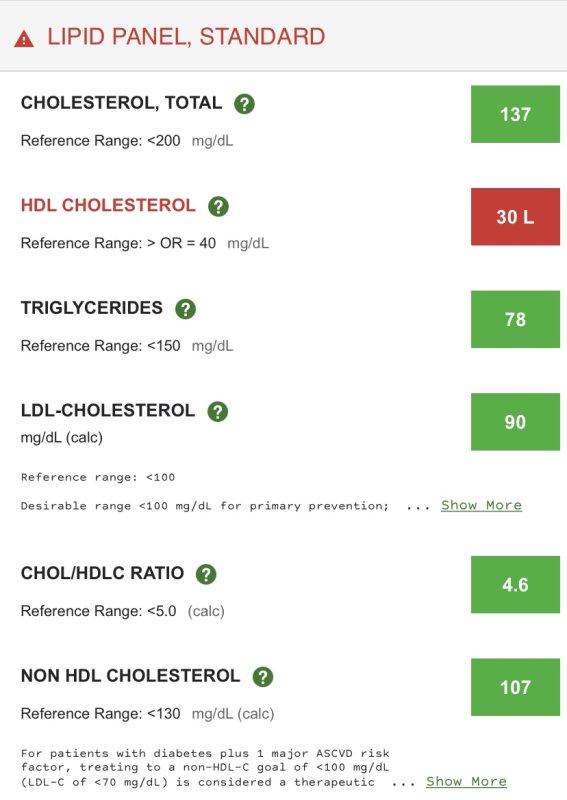567x800 pixels.
Task: Tap the 107 non-HDL result box
Action: pos(515,687)
